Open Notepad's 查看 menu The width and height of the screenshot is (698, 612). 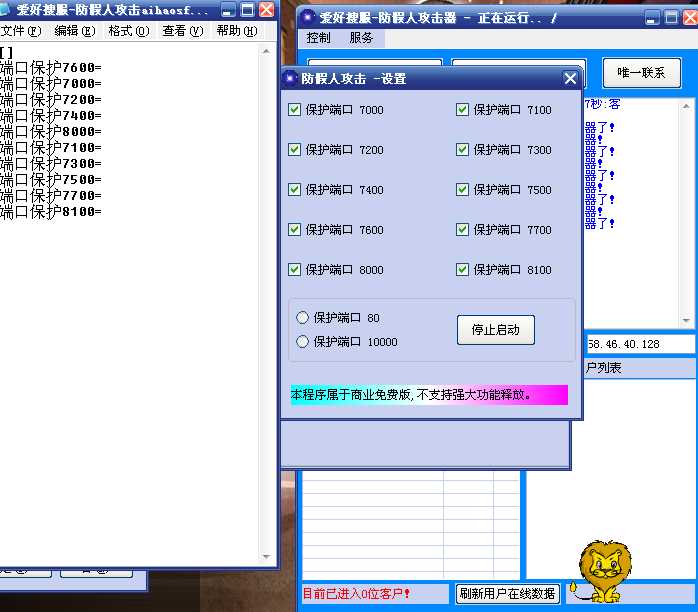click(182, 31)
